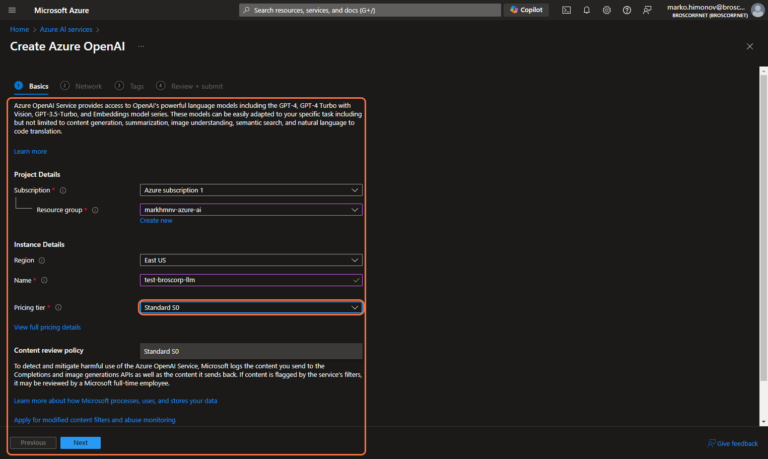Switch to the Network tab
The image size is (768, 459).
point(81,86)
